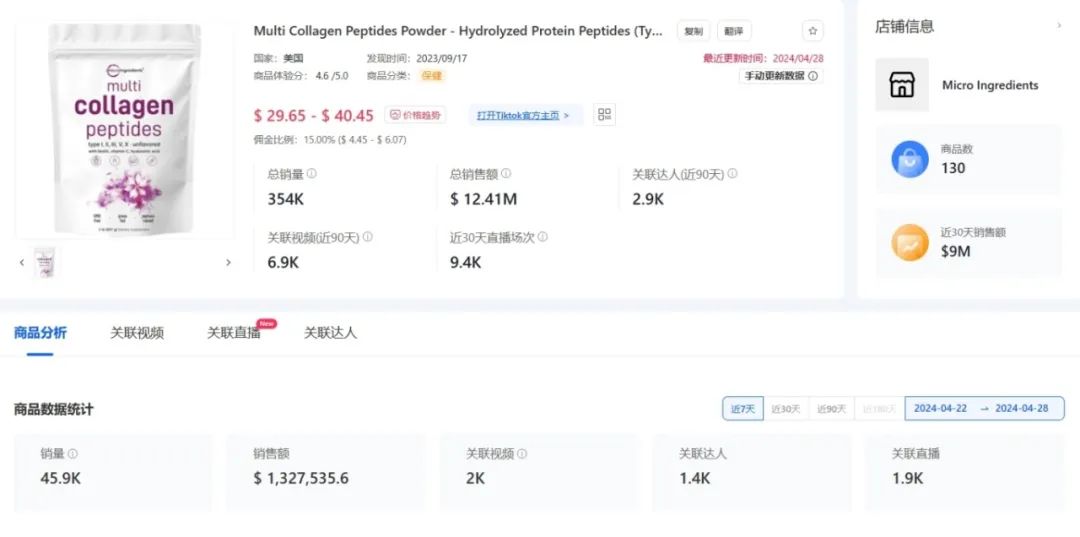Select the small product thumbnail below image

tap(46, 262)
